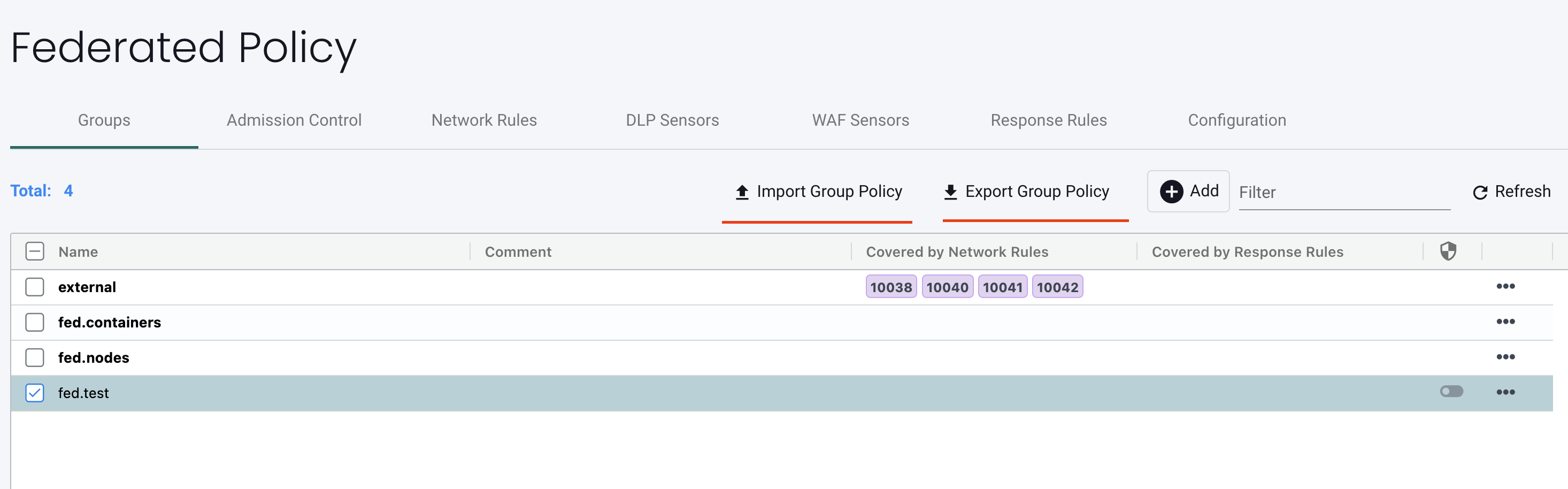
Task: Select network rule badge 10040
Action: (947, 286)
